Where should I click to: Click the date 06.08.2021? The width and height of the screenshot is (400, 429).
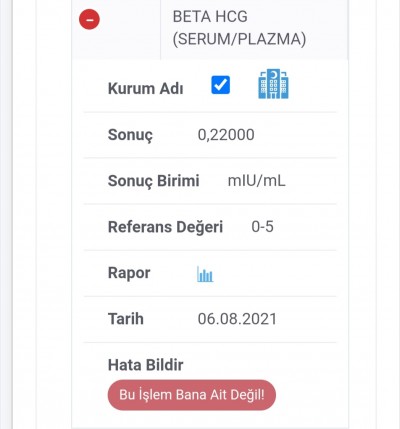[x=237, y=319]
